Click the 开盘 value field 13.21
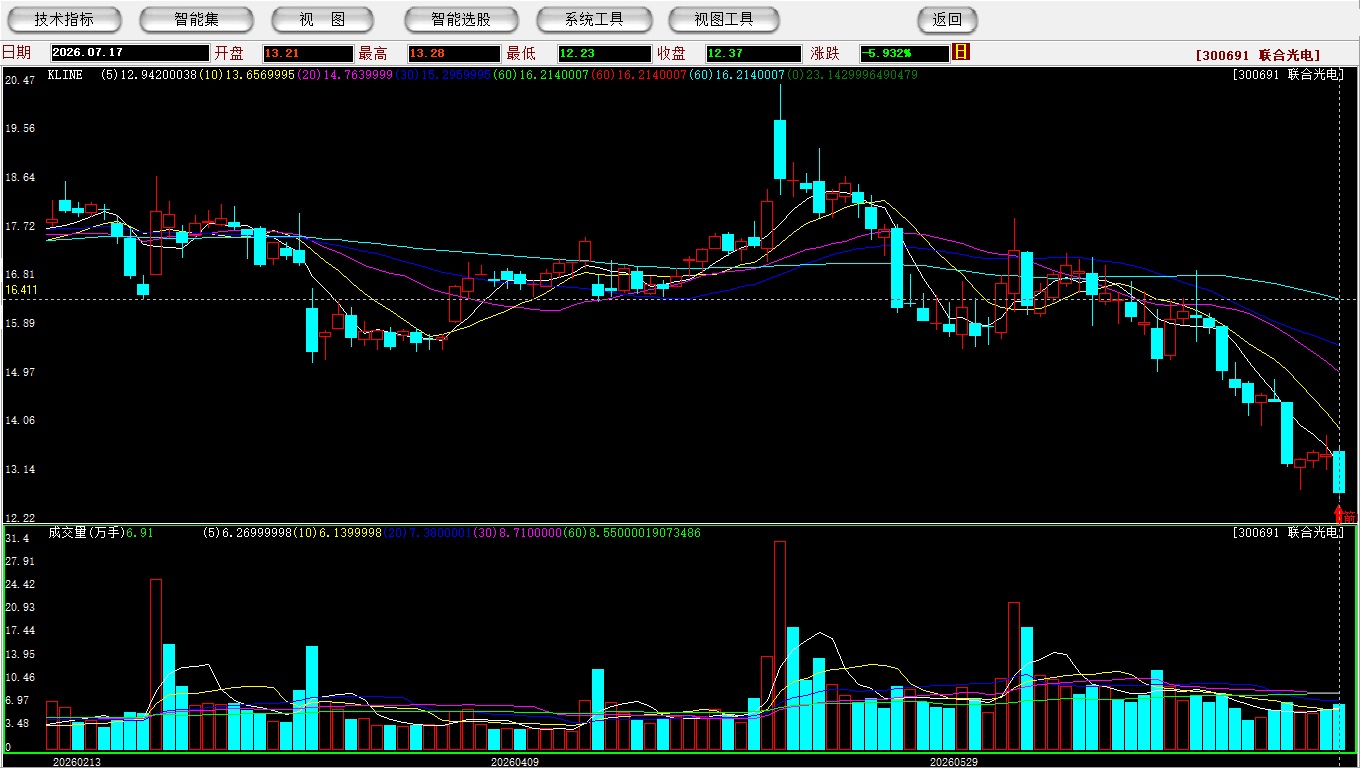 [308, 53]
